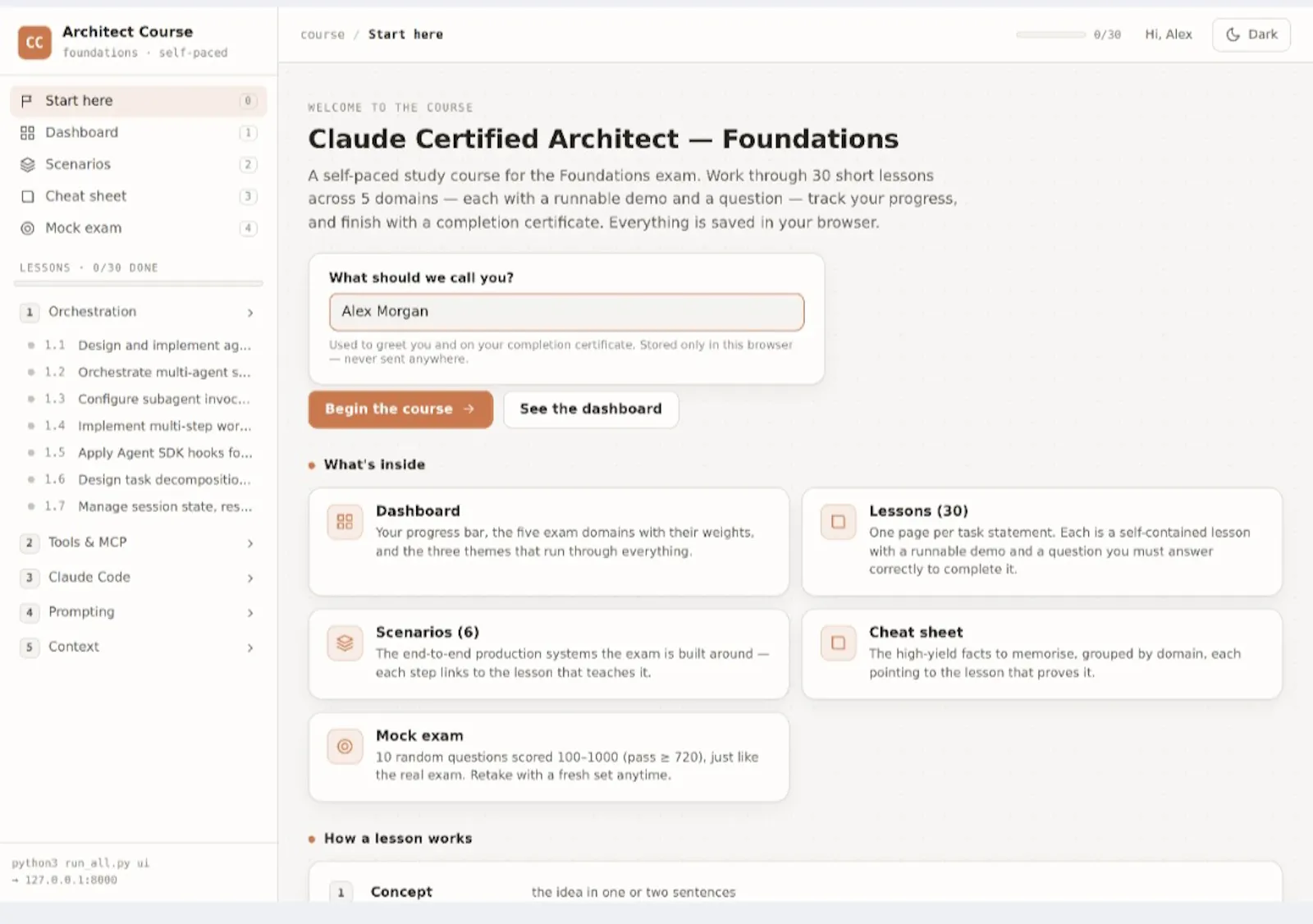Image resolution: width=1313 pixels, height=924 pixels.
Task: Open lesson 1.1 Design and implement ag...
Action: pos(140,345)
